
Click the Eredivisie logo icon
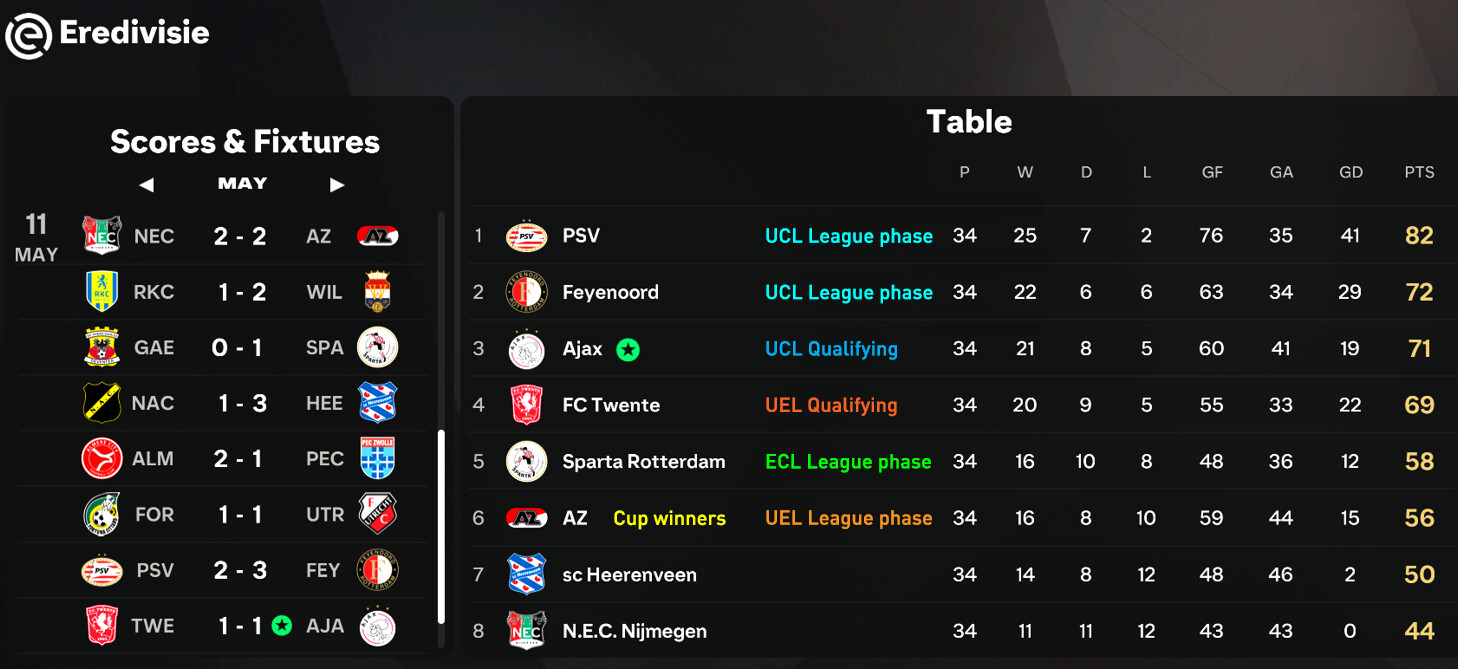point(28,35)
